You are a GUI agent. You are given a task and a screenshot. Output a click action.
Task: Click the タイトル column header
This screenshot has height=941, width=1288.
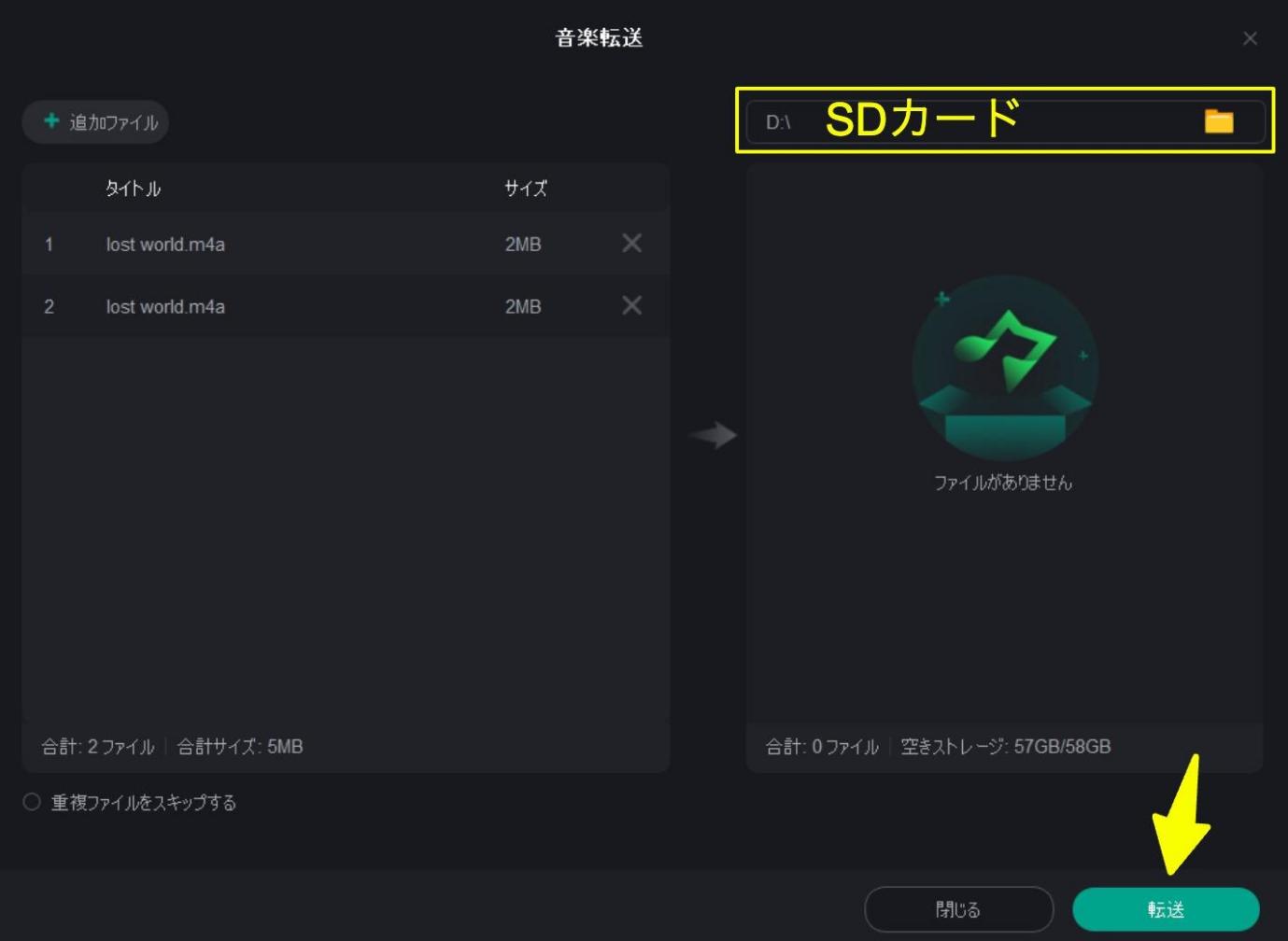click(x=133, y=189)
